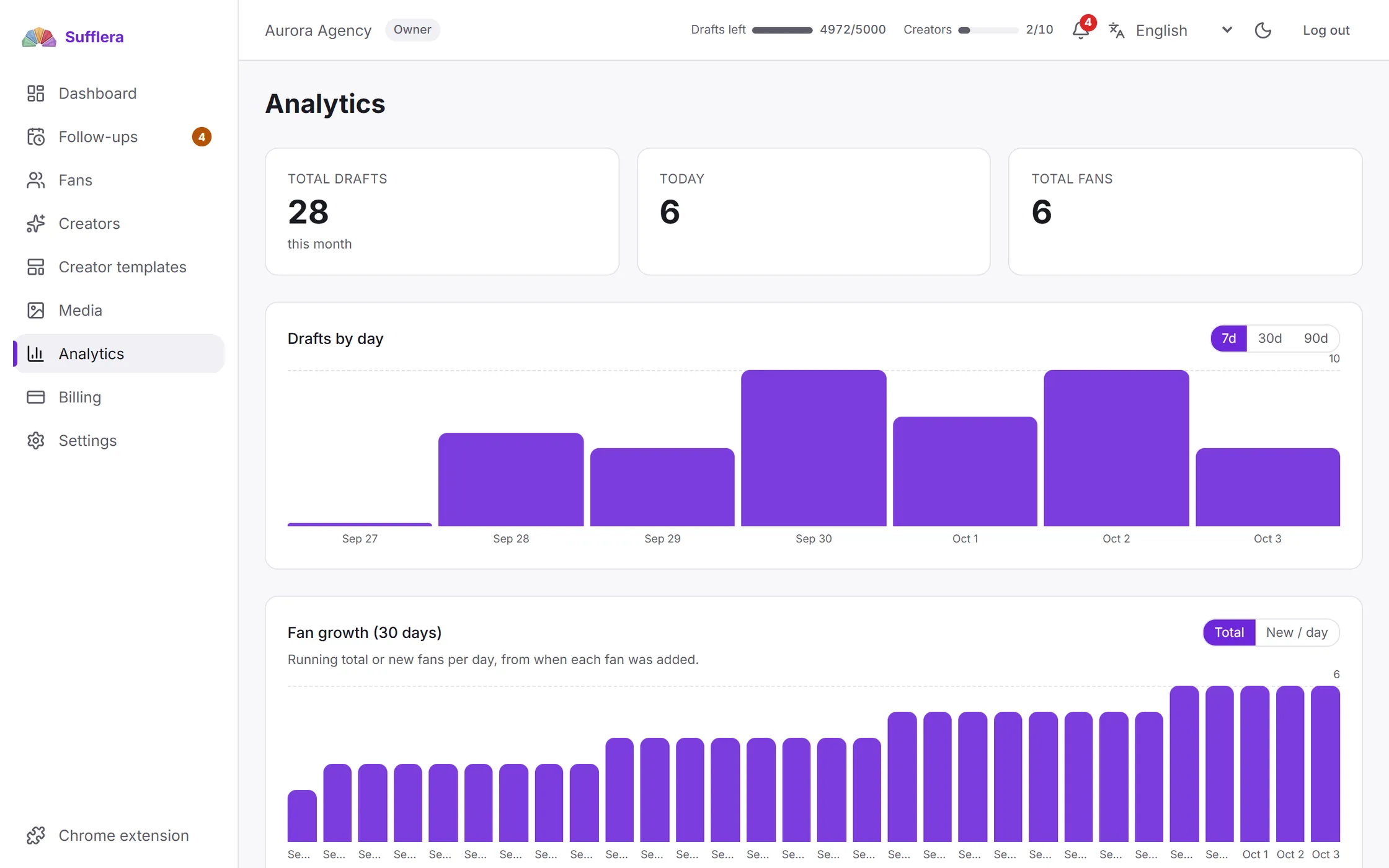Click the Sufflera brand name
Image resolution: width=1389 pixels, height=868 pixels.
point(94,37)
